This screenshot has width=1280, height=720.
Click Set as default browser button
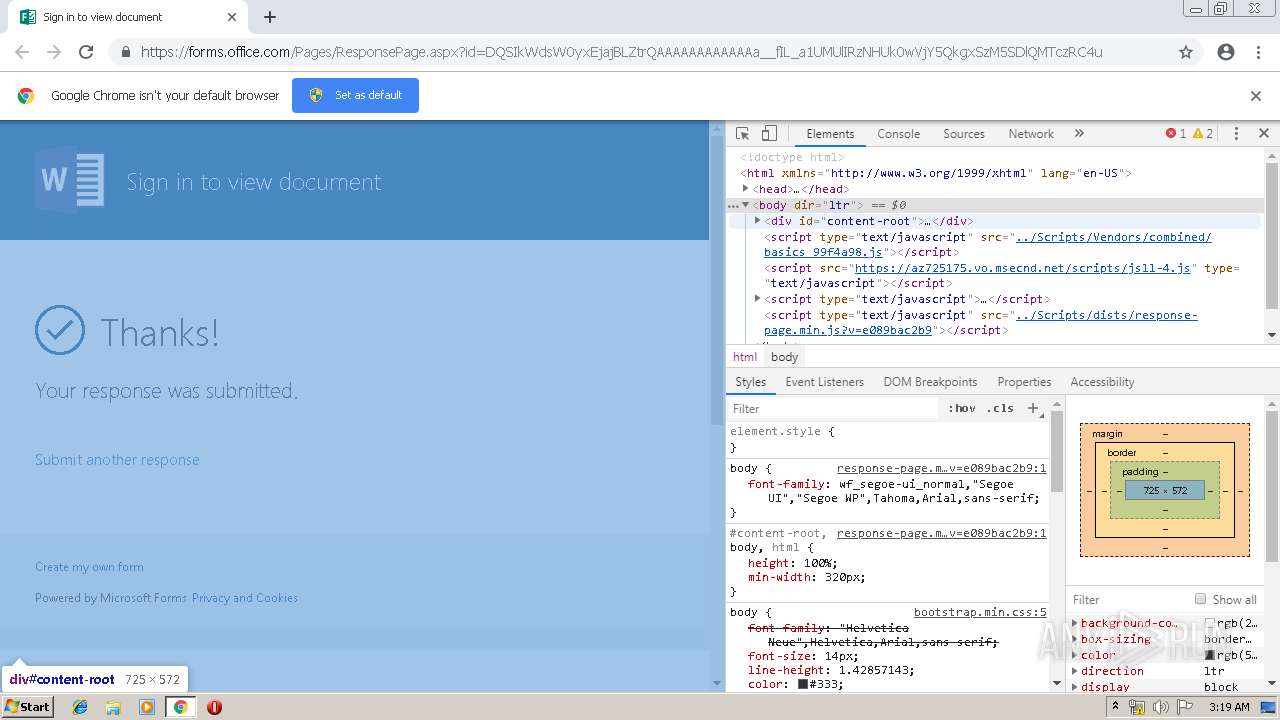pyautogui.click(x=355, y=95)
